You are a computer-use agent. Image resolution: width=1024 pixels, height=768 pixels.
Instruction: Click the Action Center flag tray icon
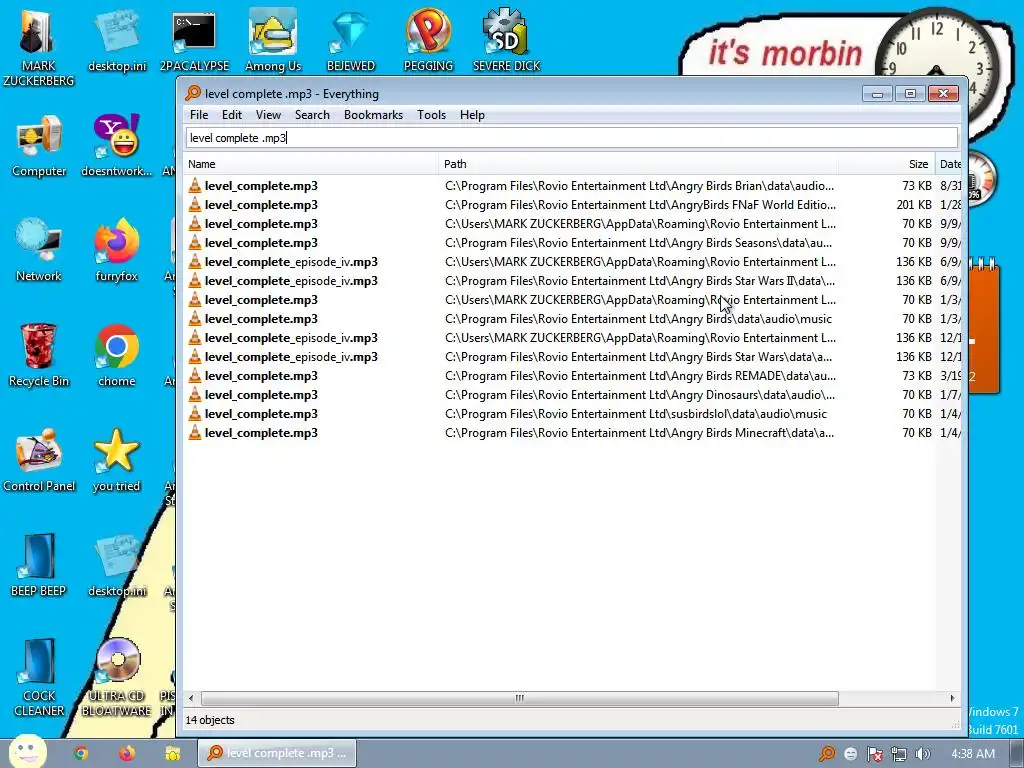click(874, 754)
